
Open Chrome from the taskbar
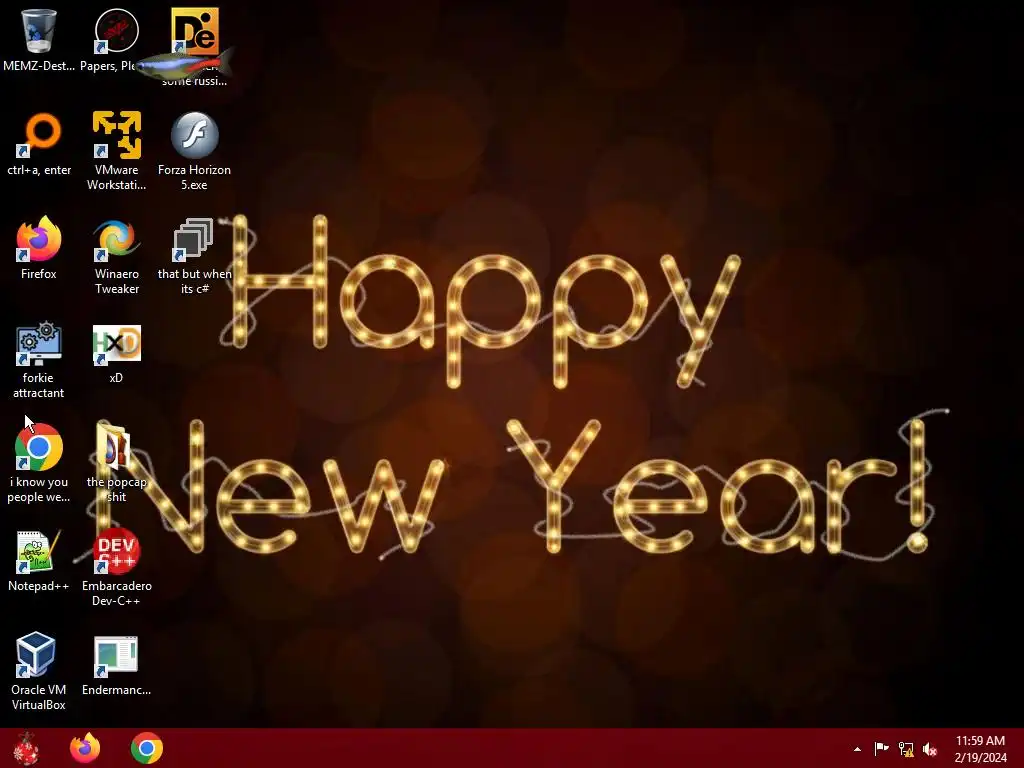click(x=147, y=748)
